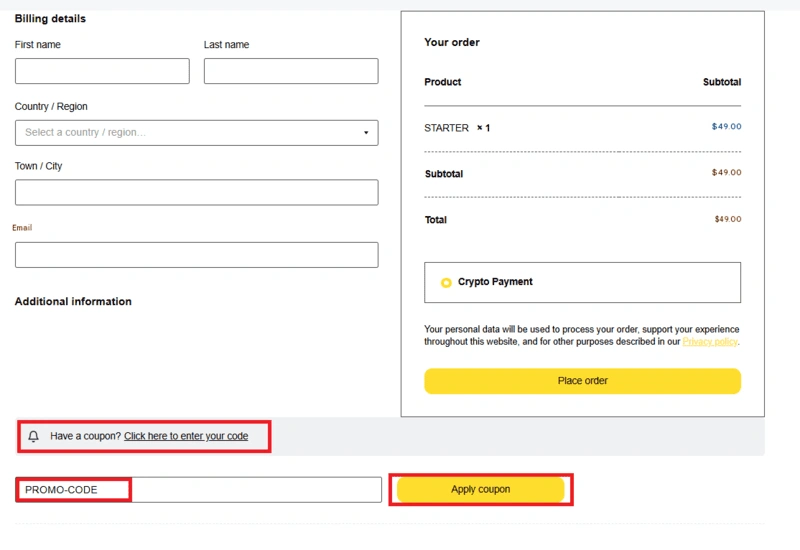800x550 pixels.
Task: Click the bell icon beside Have a coupon
Action: (x=34, y=436)
